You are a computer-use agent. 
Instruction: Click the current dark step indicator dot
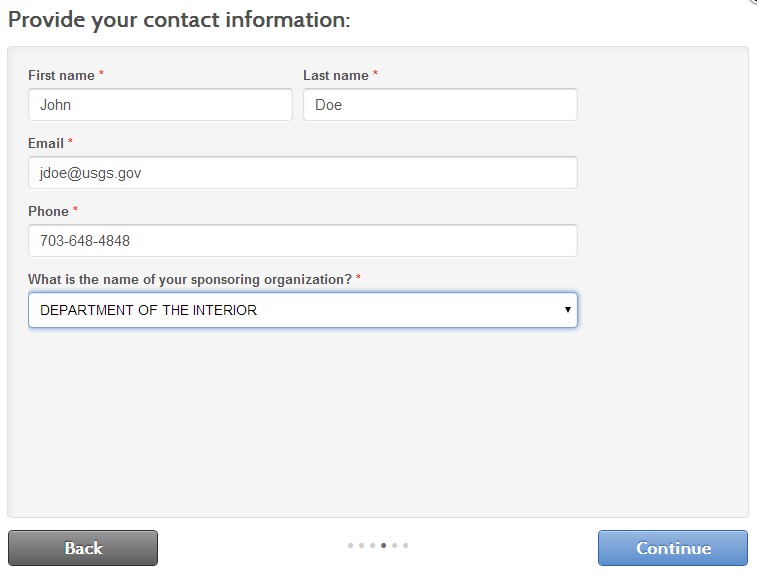point(384,546)
